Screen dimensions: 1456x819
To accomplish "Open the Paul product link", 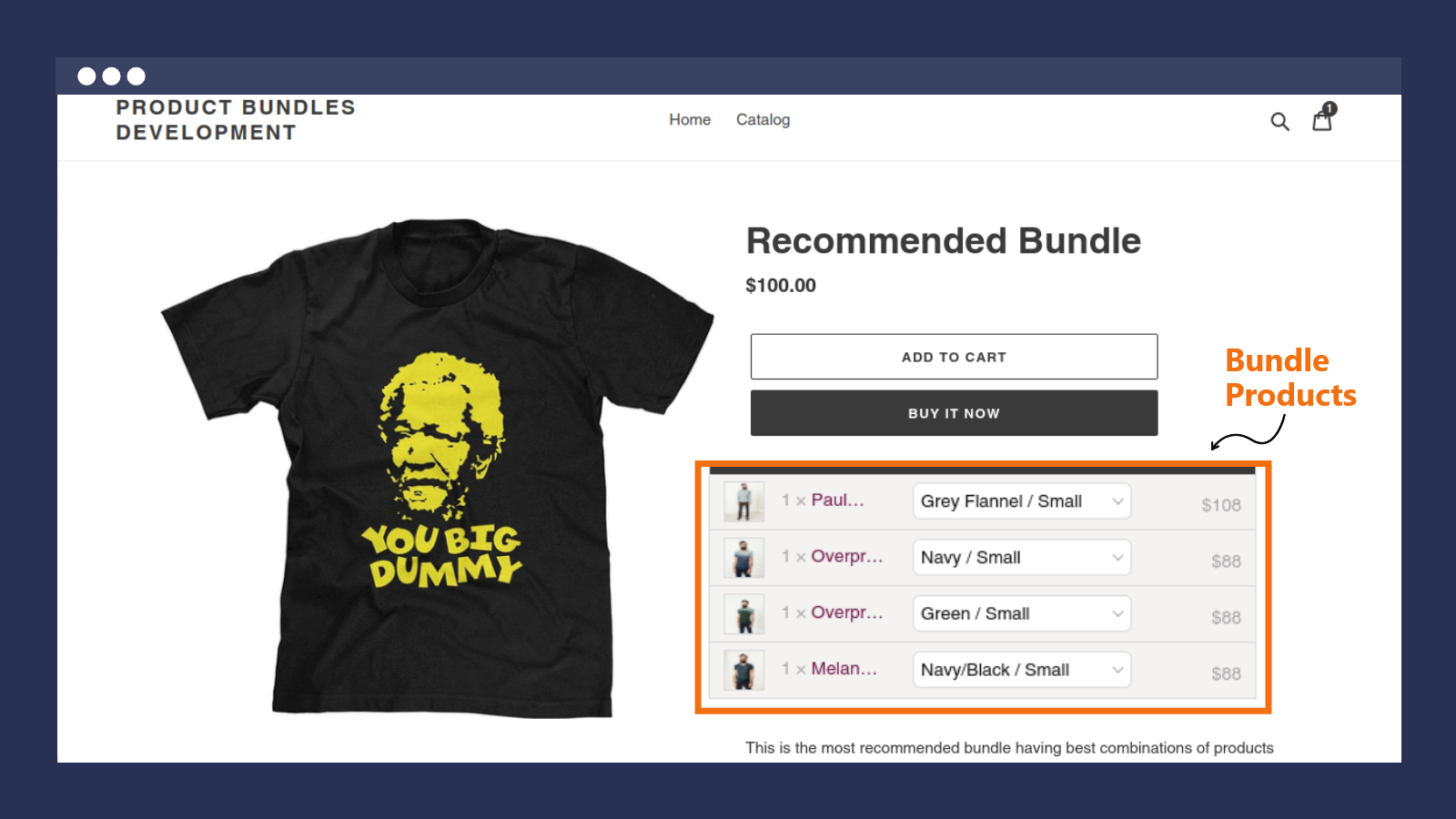I will 837,500.
